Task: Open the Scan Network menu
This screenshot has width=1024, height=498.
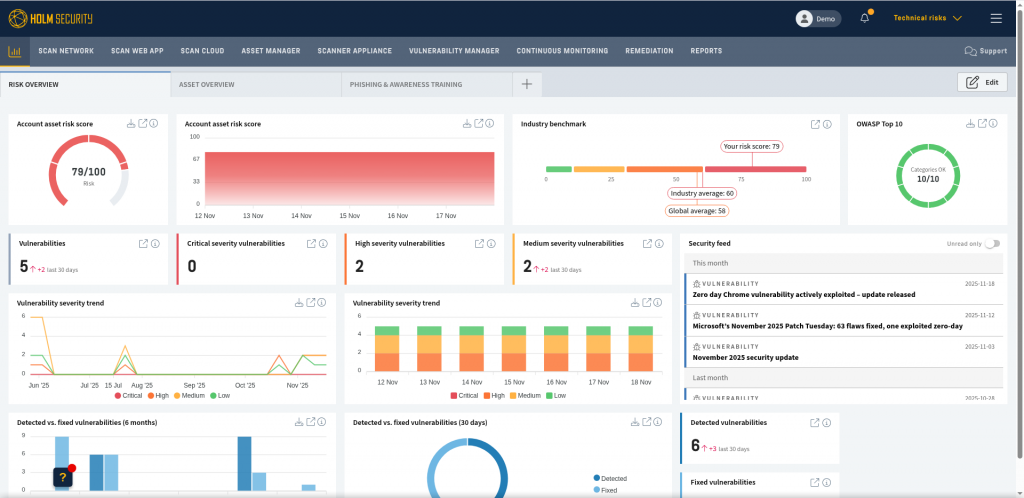Action: pyautogui.click(x=66, y=51)
